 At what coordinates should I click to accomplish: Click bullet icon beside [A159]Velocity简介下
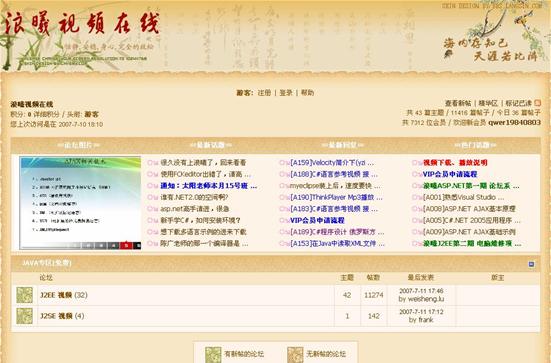[x=284, y=163]
